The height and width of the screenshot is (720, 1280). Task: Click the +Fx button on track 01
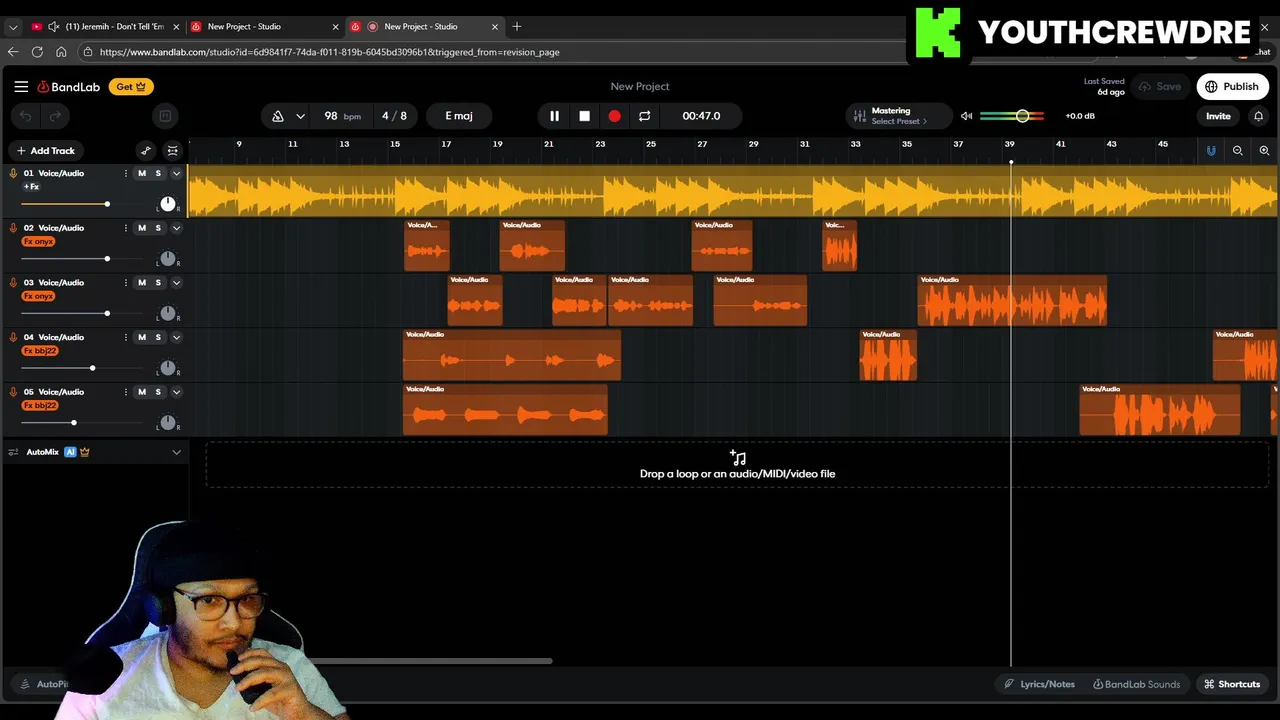[x=31, y=187]
